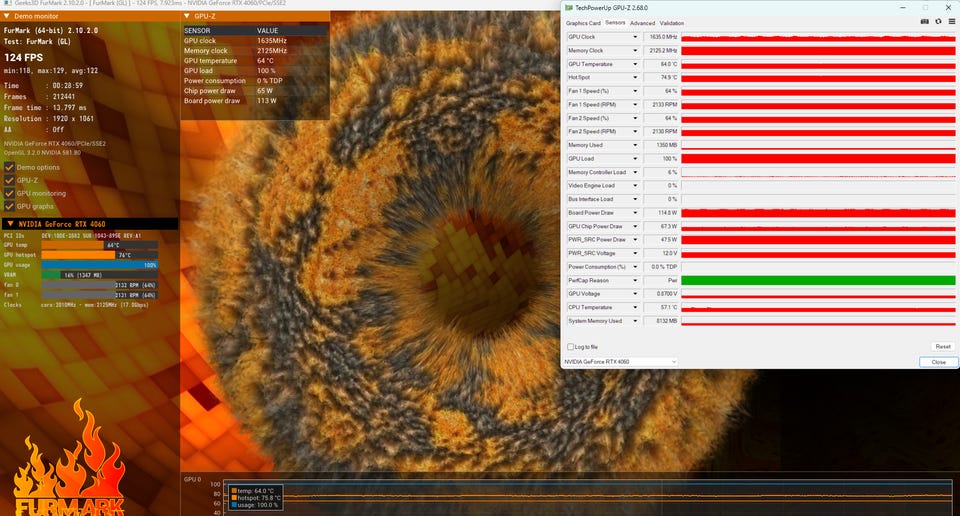Click the GPU-Z refresh icon
The image size is (960, 516).
coord(938,21)
